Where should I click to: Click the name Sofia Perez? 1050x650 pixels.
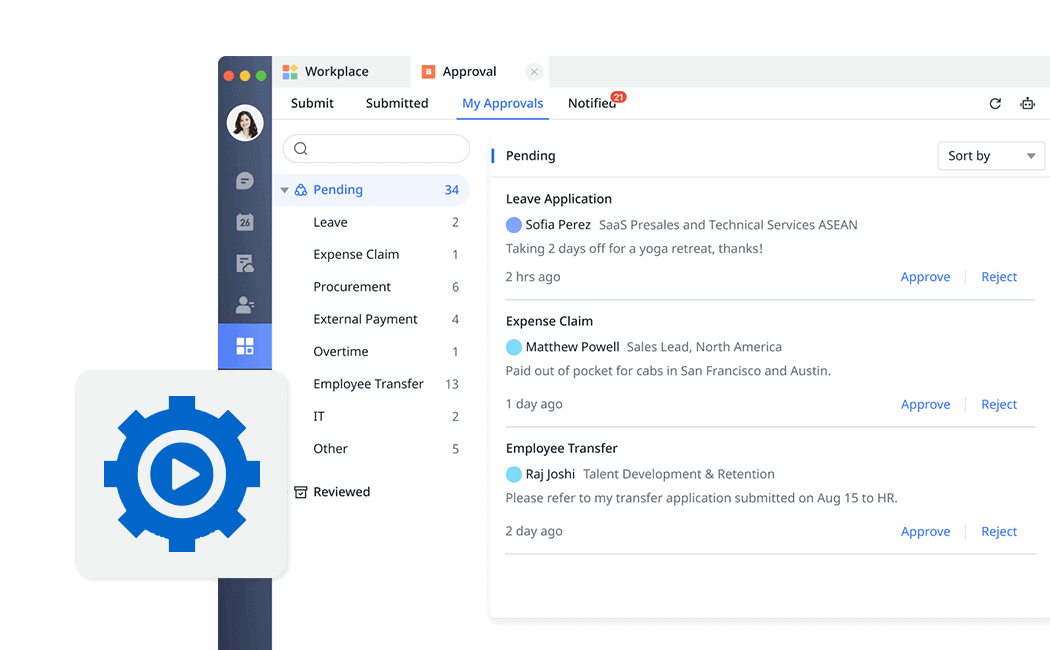(558, 225)
